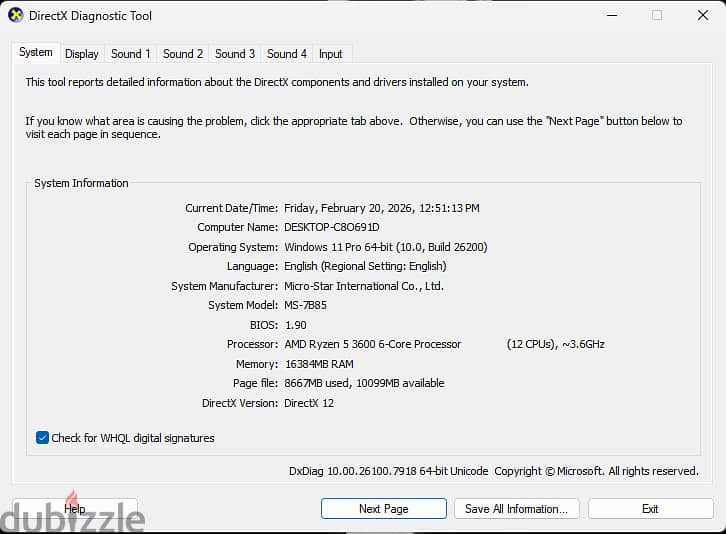Click the Next Page button
This screenshot has width=726, height=534.
click(x=383, y=509)
